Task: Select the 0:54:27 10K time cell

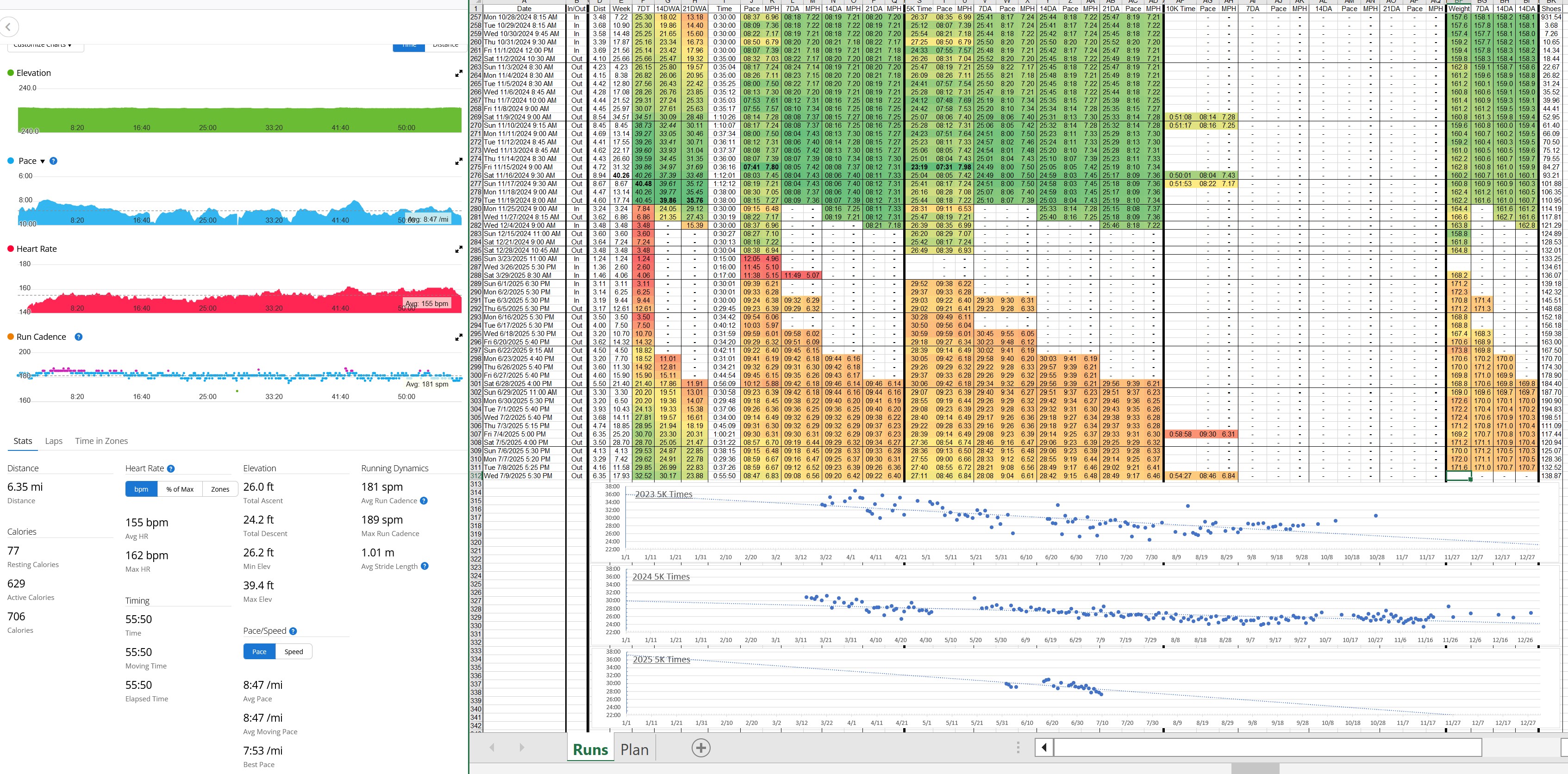Action: [1180, 476]
